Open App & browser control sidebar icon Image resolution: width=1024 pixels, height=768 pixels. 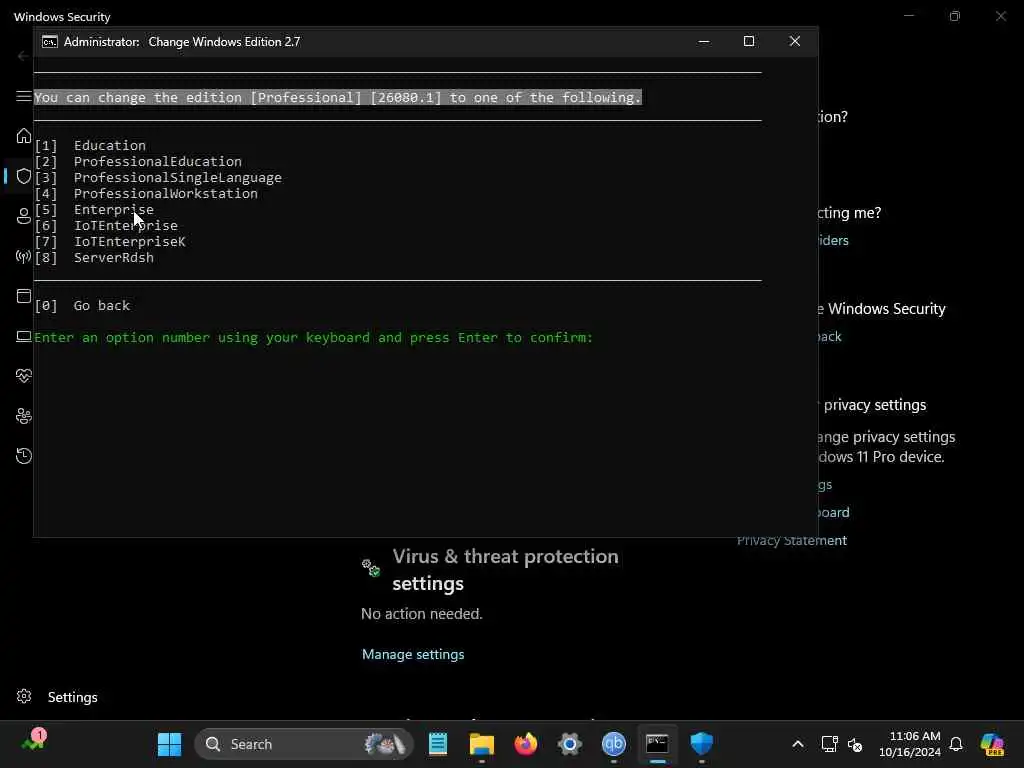[24, 296]
